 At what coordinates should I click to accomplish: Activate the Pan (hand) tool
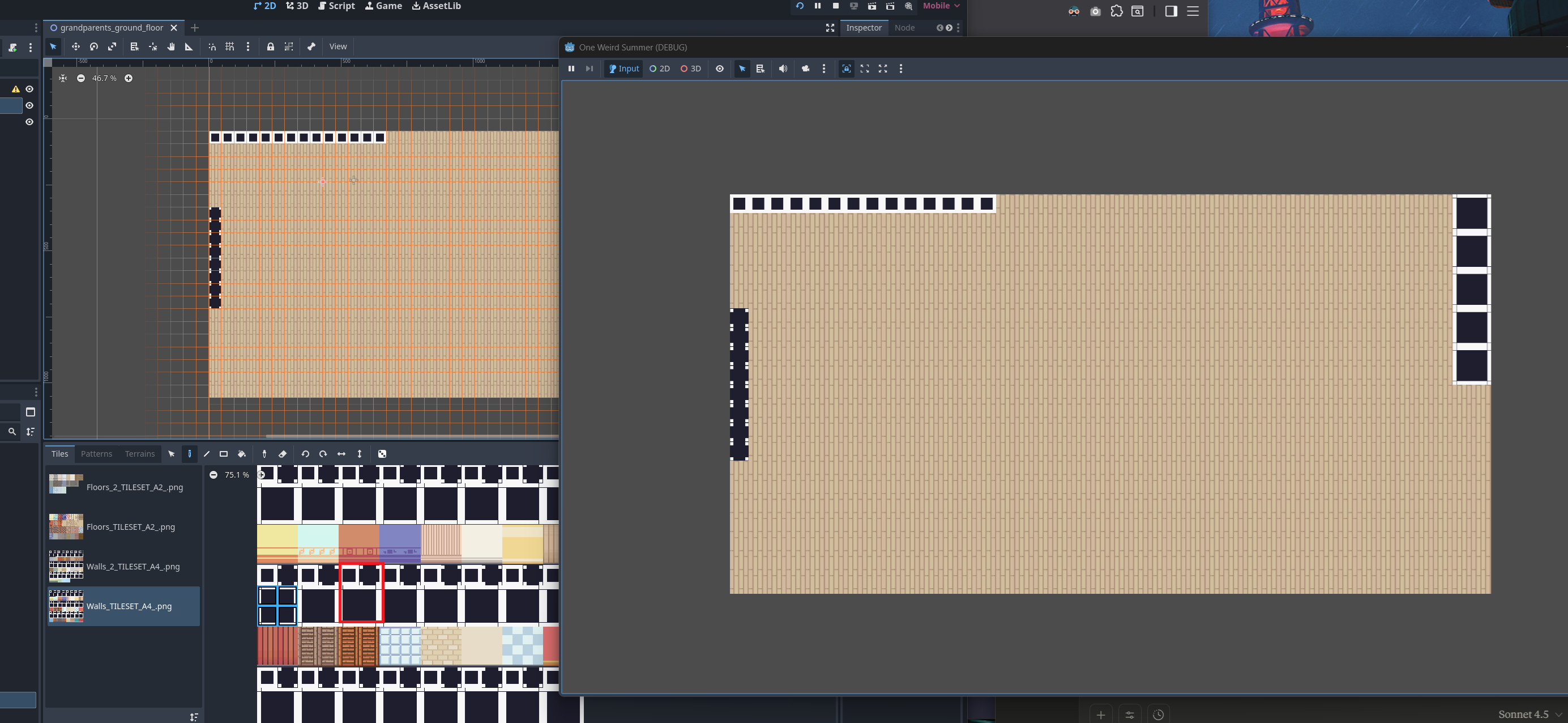tap(171, 47)
